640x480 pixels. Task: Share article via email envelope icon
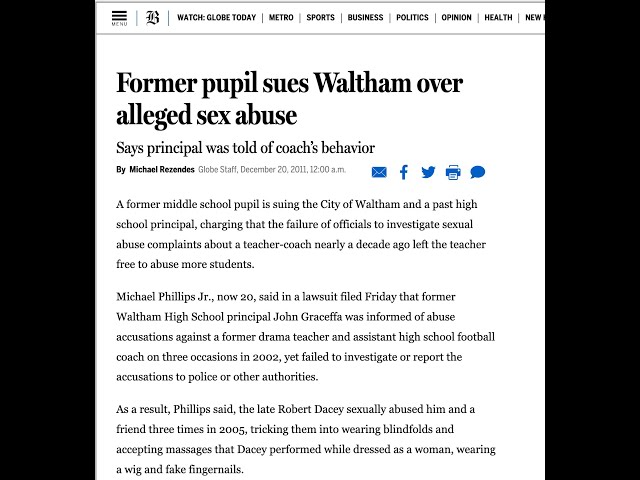click(379, 172)
